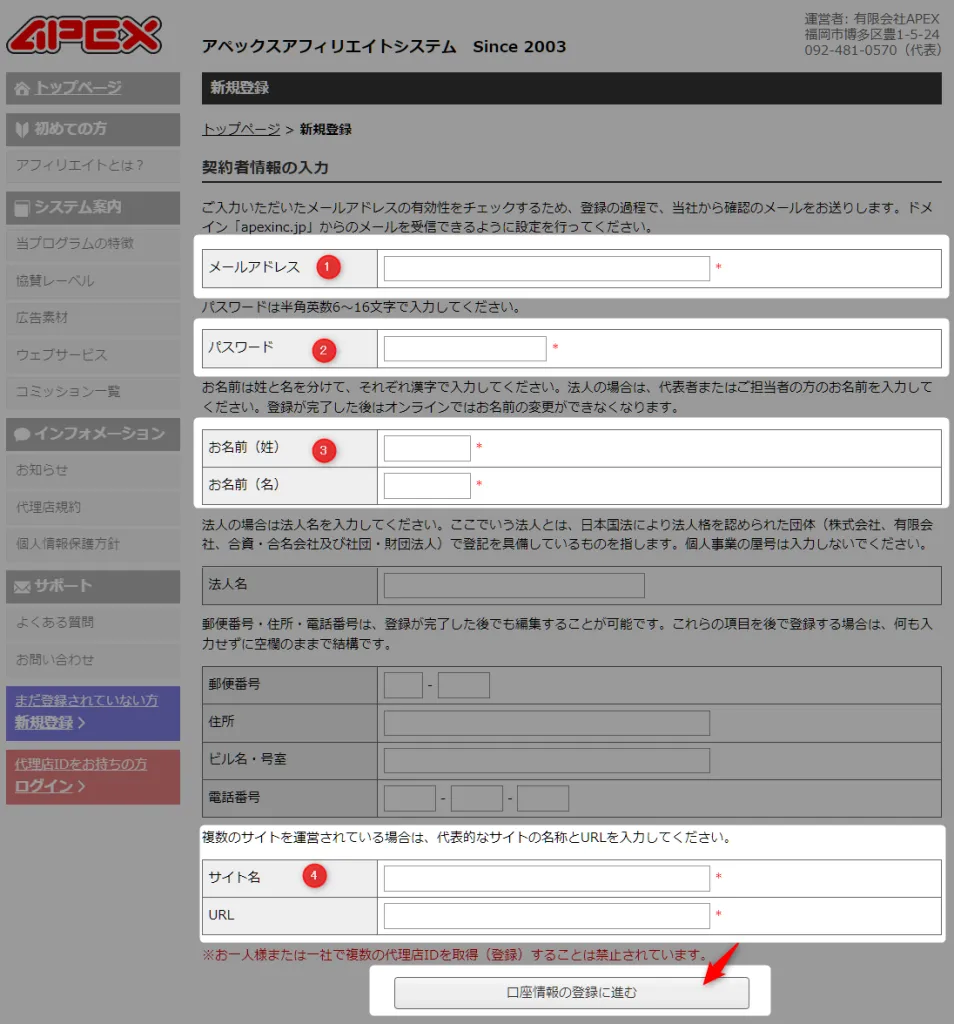The height and width of the screenshot is (1024, 954).
Task: Click the envelope icon beside サポート
Action: [x=22, y=586]
